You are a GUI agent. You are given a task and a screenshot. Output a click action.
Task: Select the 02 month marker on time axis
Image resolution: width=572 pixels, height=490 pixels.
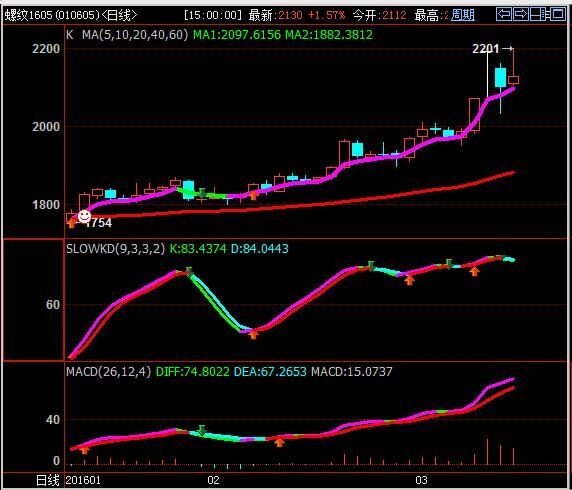pos(213,480)
